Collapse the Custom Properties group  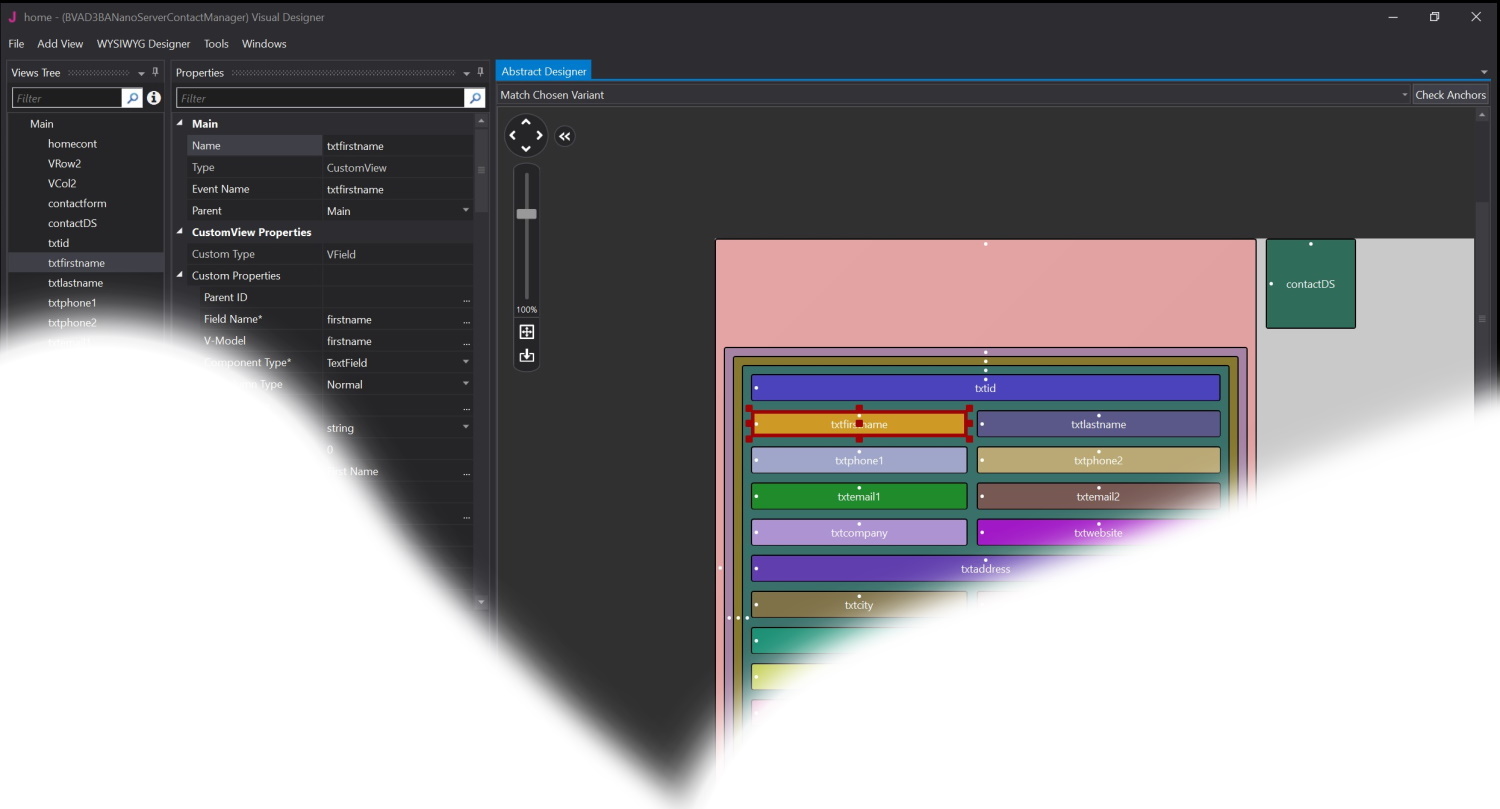point(181,276)
